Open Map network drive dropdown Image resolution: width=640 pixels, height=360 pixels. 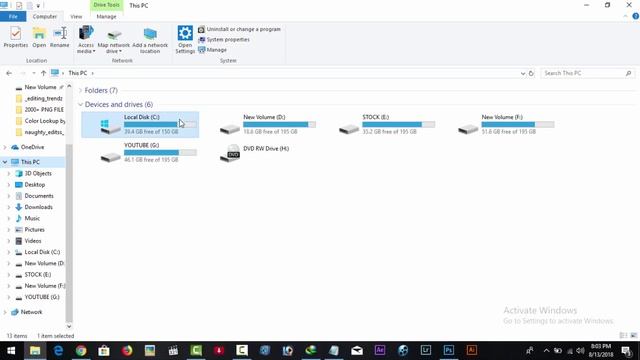pyautogui.click(x=113, y=39)
